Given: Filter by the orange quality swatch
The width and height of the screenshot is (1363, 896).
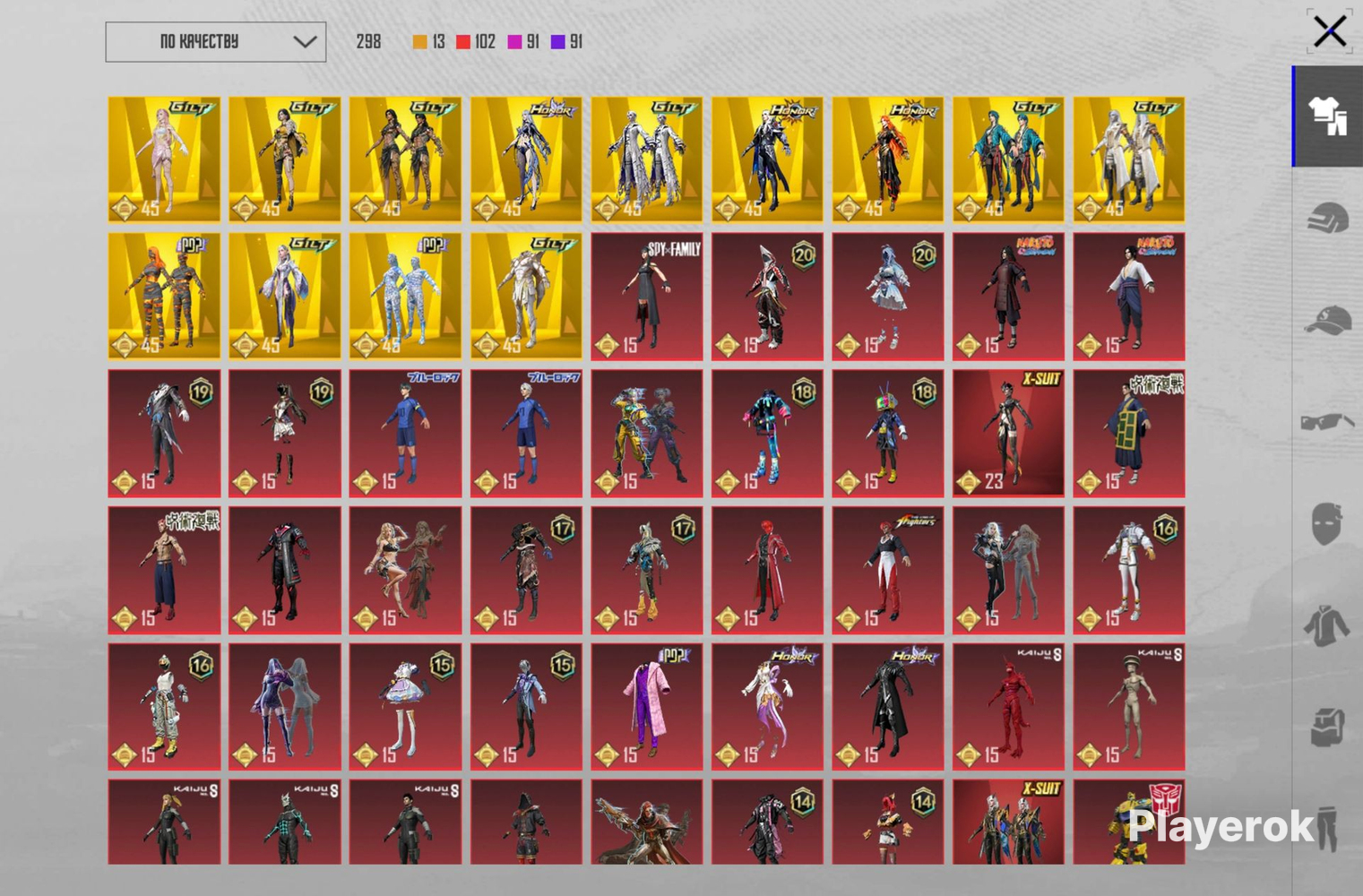Looking at the screenshot, I should tap(419, 42).
